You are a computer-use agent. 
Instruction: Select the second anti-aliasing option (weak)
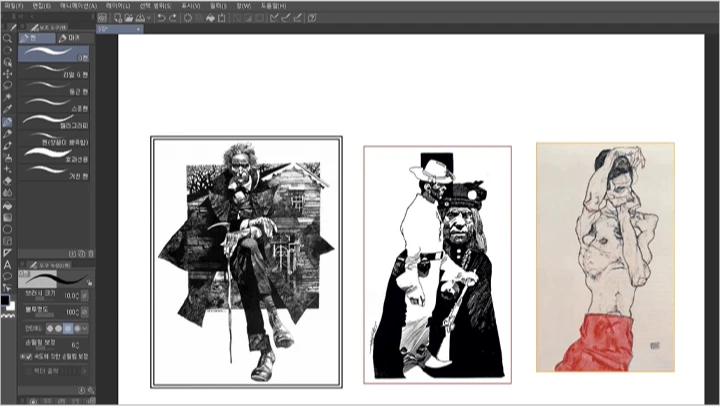pyautogui.click(x=59, y=328)
